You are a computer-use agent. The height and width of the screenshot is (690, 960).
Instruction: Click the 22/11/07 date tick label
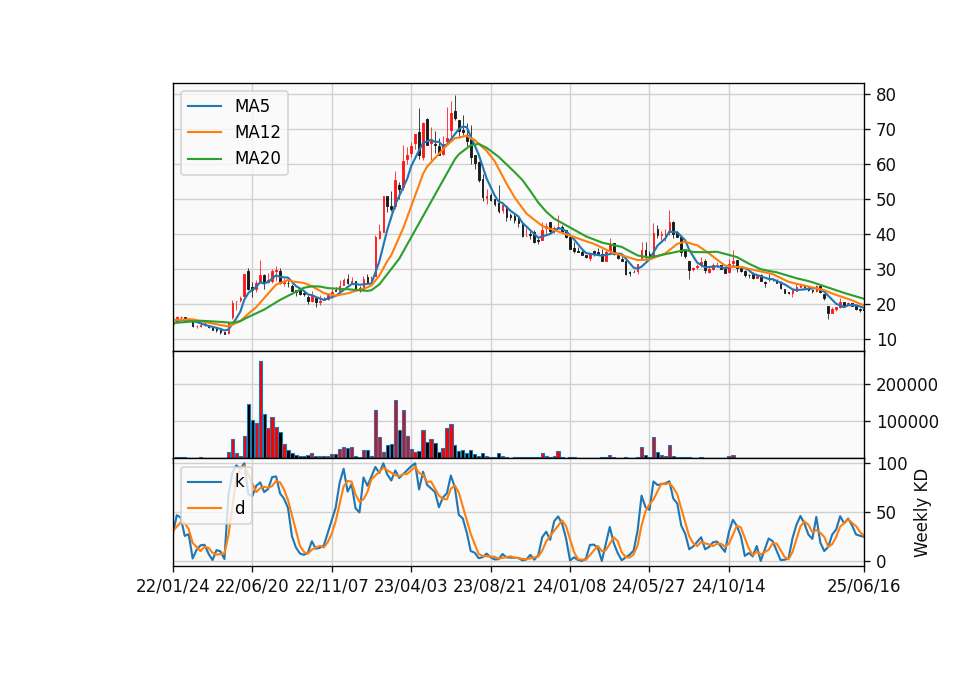[x=332, y=586]
